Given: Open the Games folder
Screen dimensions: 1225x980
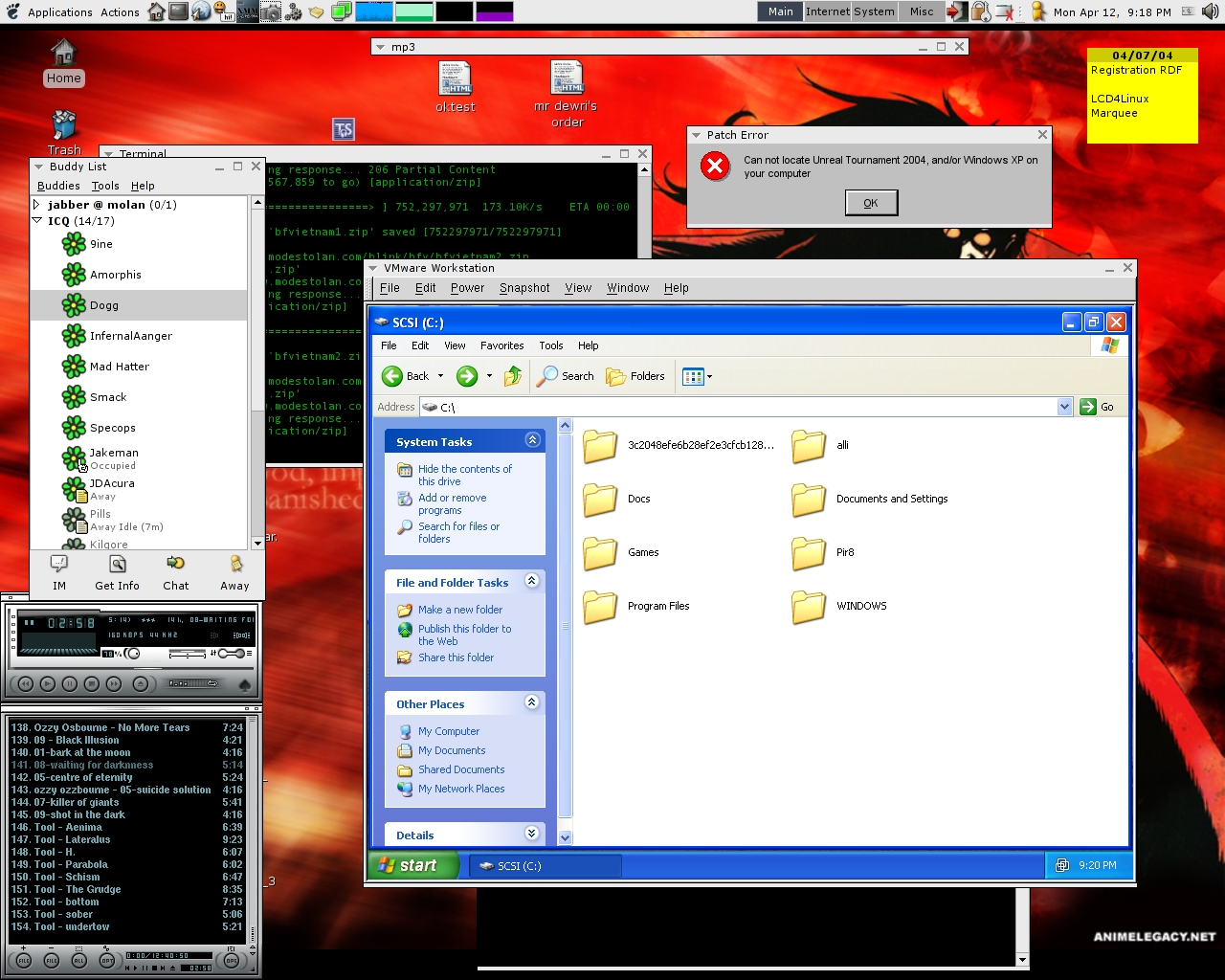Looking at the screenshot, I should click(621, 552).
